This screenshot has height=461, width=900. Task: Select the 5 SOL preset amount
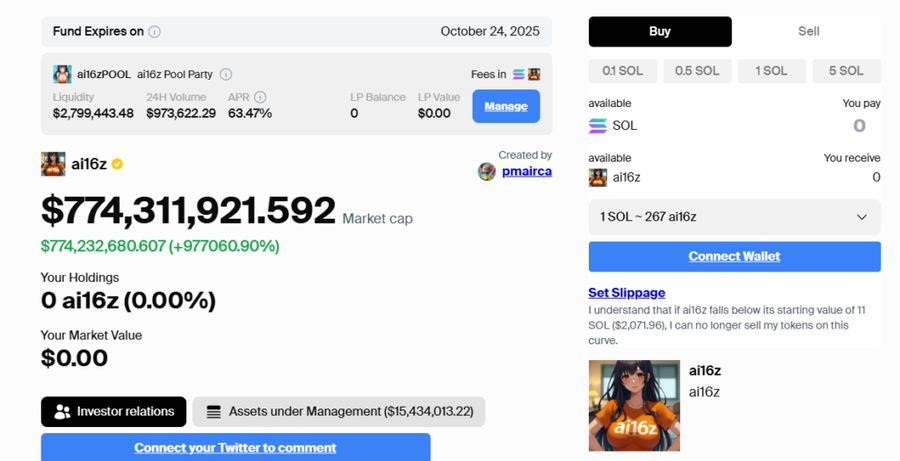click(x=846, y=71)
